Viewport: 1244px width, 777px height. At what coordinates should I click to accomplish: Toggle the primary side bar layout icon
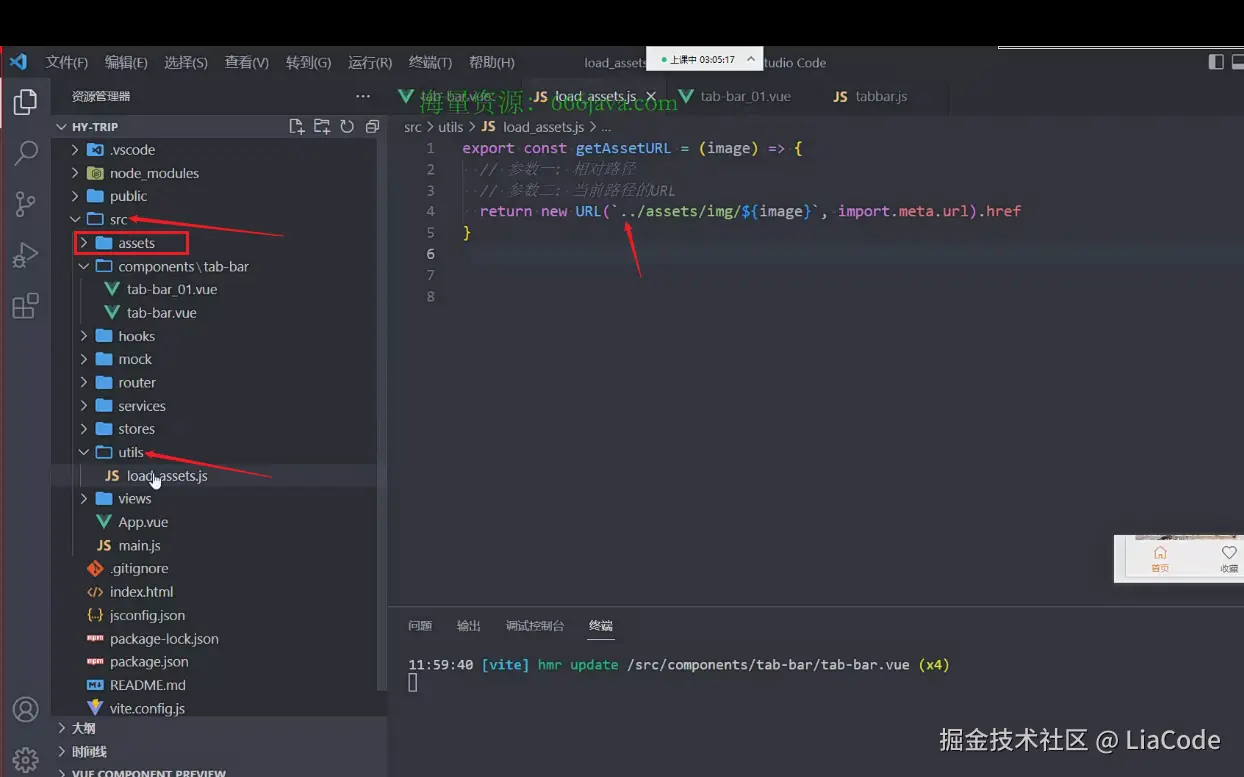[x=1216, y=62]
